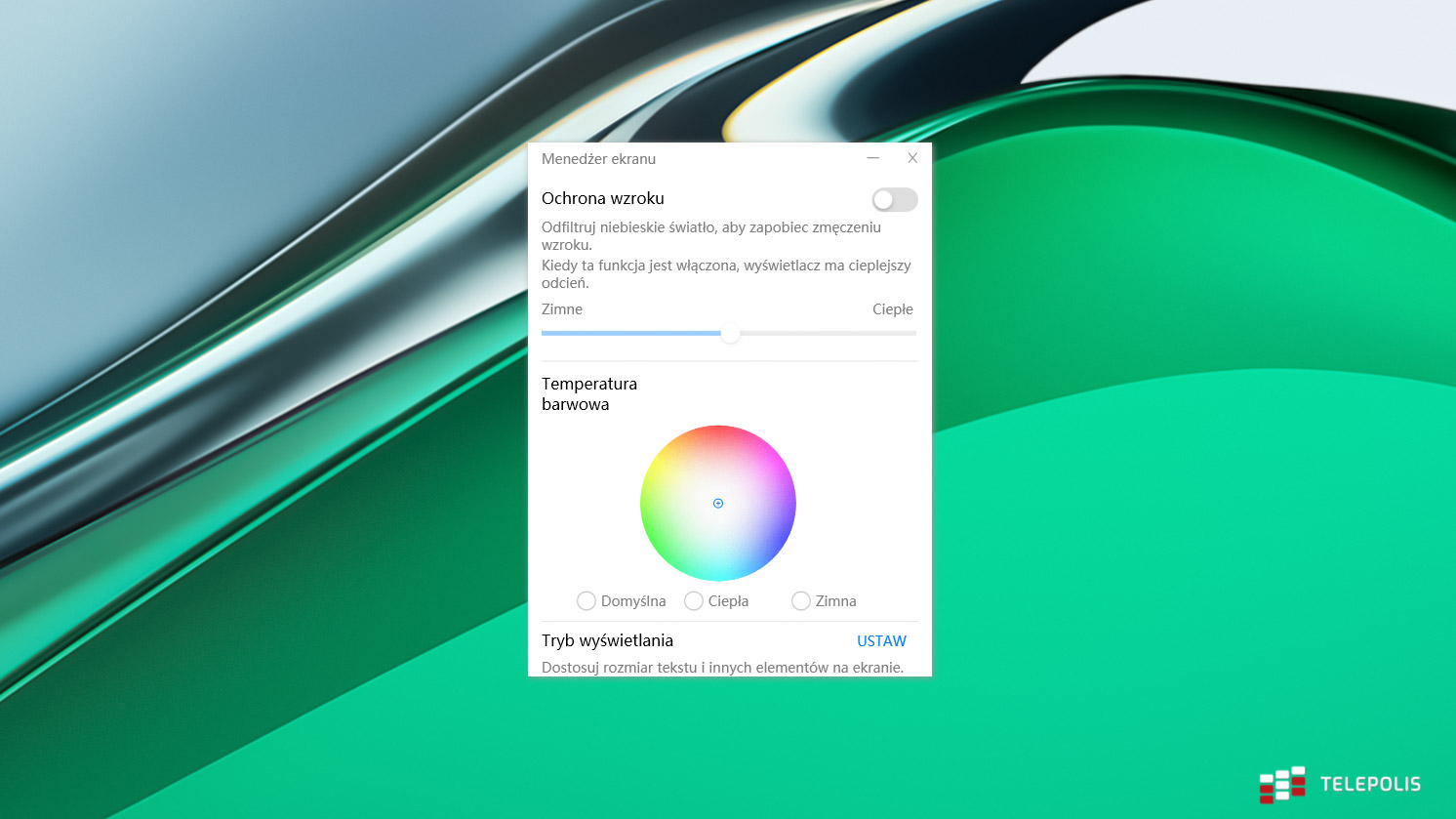Minimize the Menedżer ekranu window
Viewport: 1456px width, 819px height.
coord(873,158)
